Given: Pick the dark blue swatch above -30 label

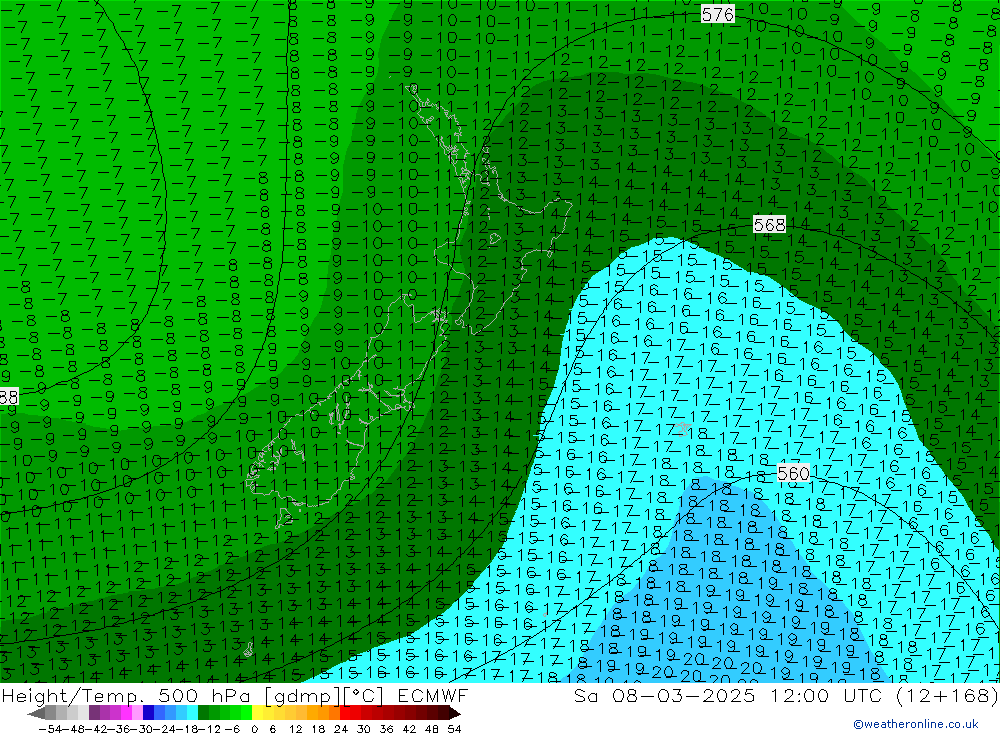Looking at the screenshot, I should (148, 713).
